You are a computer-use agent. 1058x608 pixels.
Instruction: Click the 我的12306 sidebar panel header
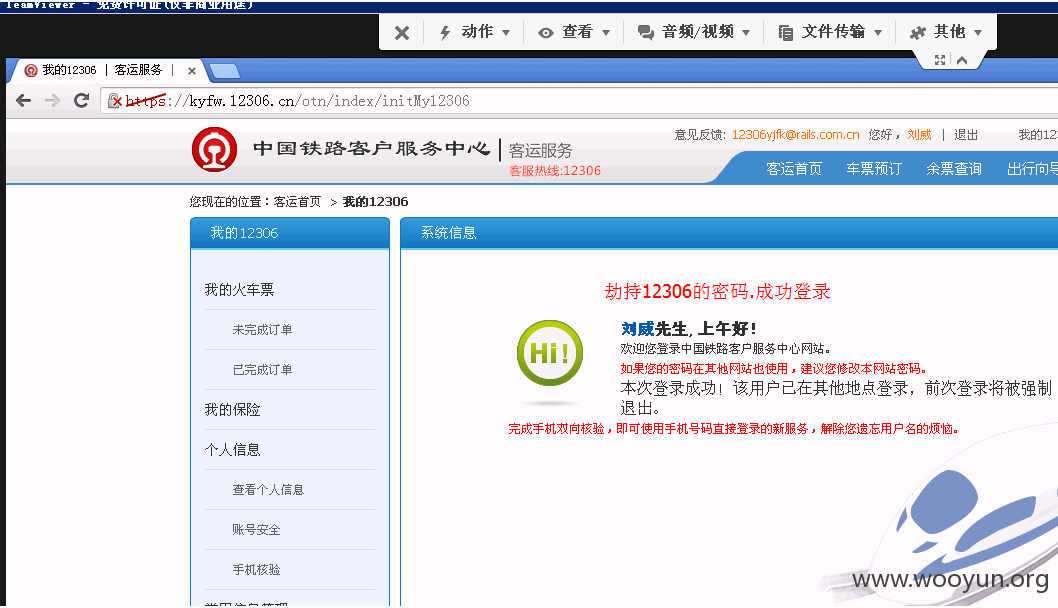tap(290, 233)
